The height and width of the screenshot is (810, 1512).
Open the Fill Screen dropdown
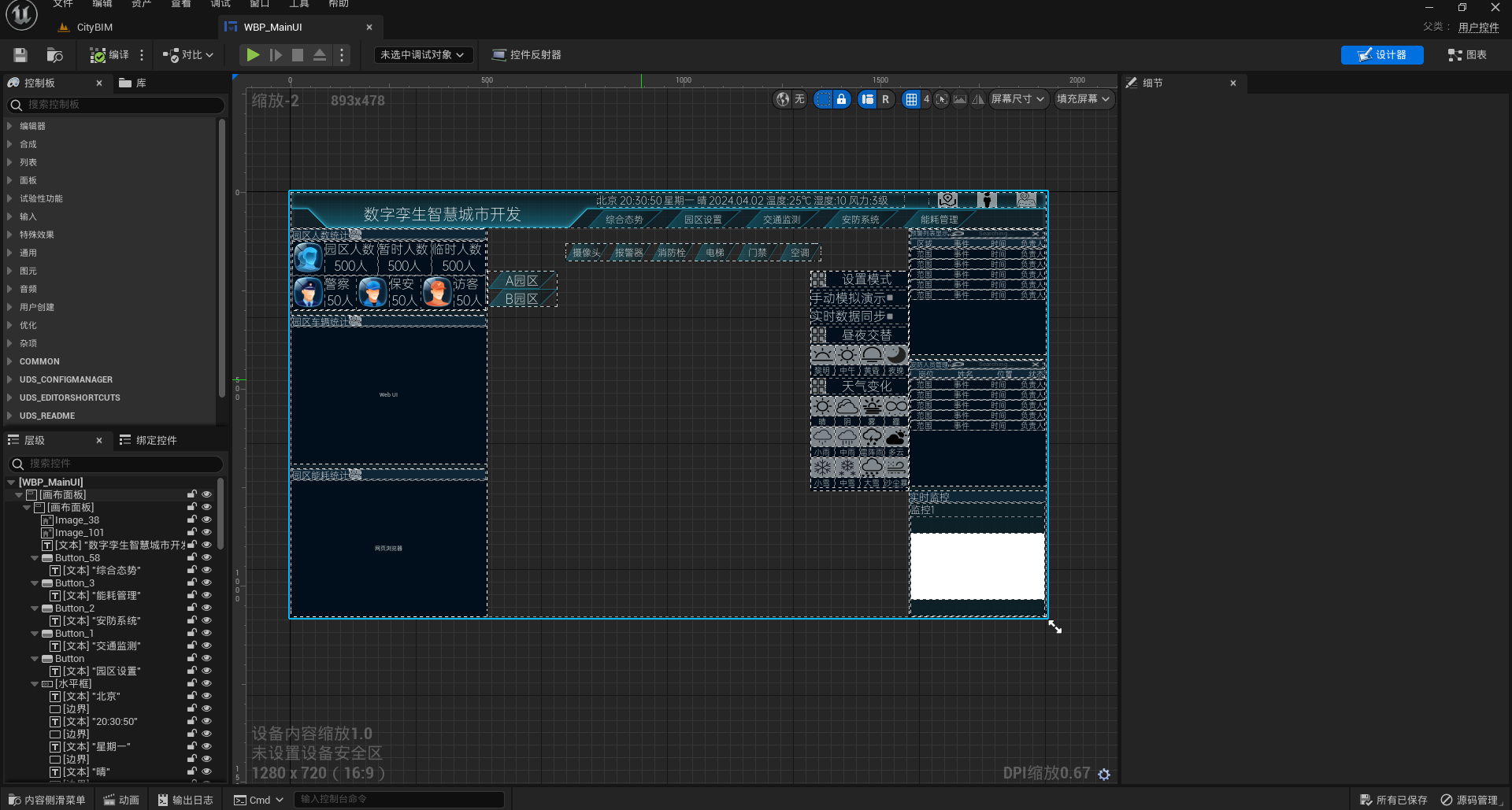pos(1083,99)
